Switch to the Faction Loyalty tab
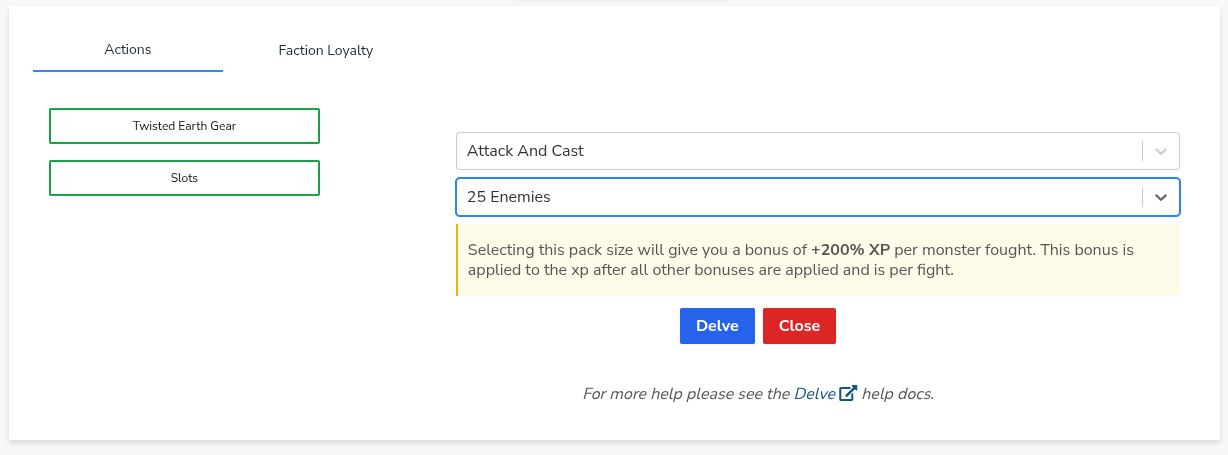This screenshot has height=455, width=1228. pyautogui.click(x=326, y=50)
